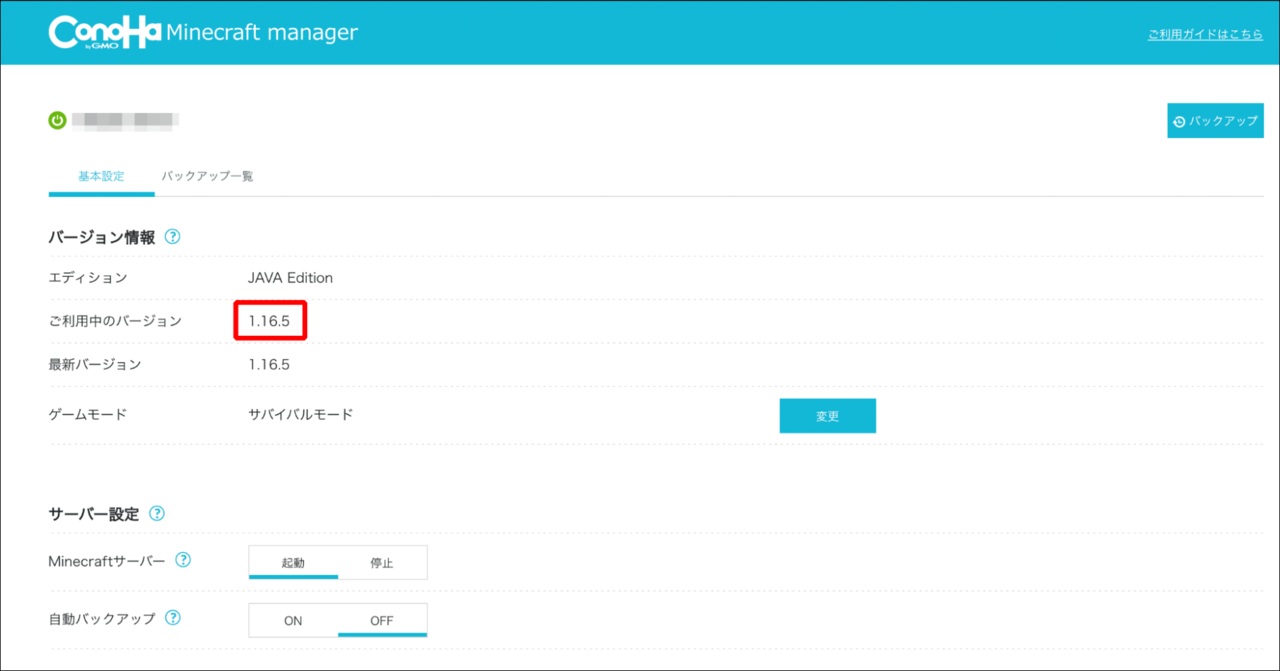Click help icon next to Minecraftサーバー
Screen dimensions: 1280x671
[183, 561]
